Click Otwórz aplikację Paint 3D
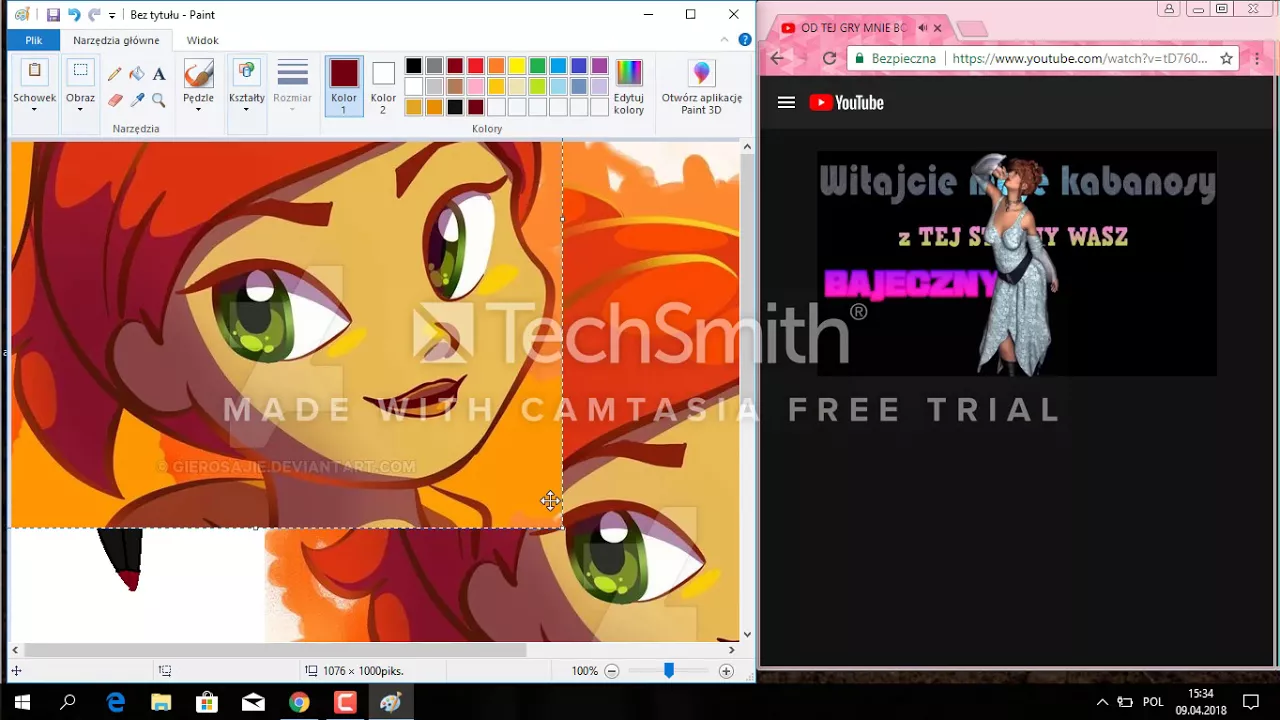Viewport: 1280px width, 720px height. 701,87
